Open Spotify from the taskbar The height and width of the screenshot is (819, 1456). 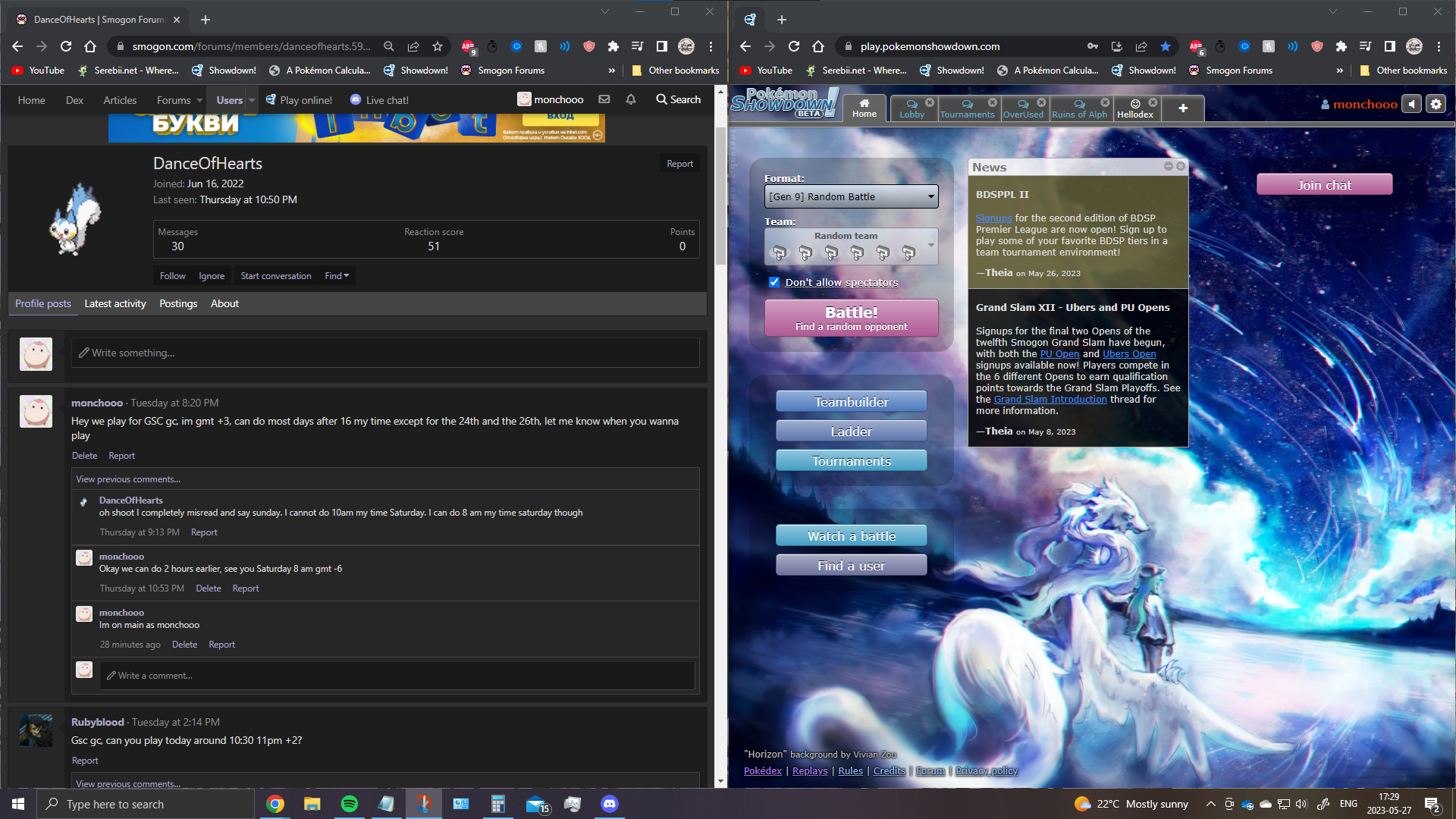pos(349,804)
